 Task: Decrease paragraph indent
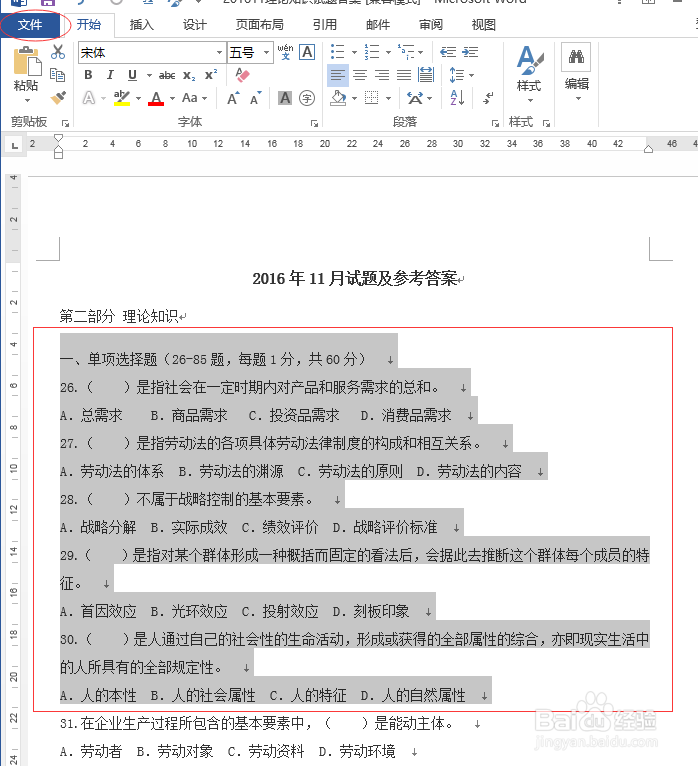(x=448, y=52)
